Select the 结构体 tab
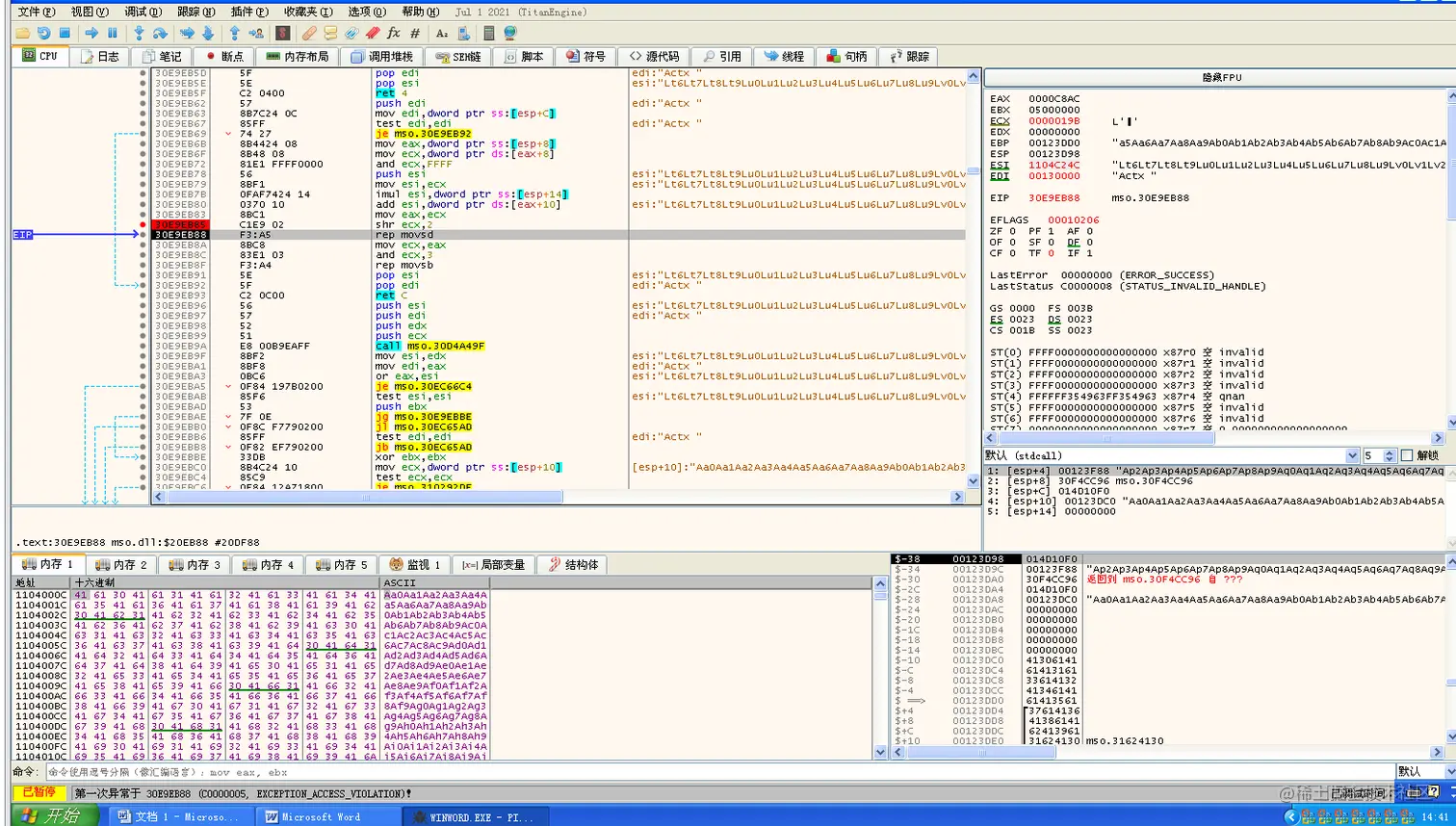 click(573, 564)
